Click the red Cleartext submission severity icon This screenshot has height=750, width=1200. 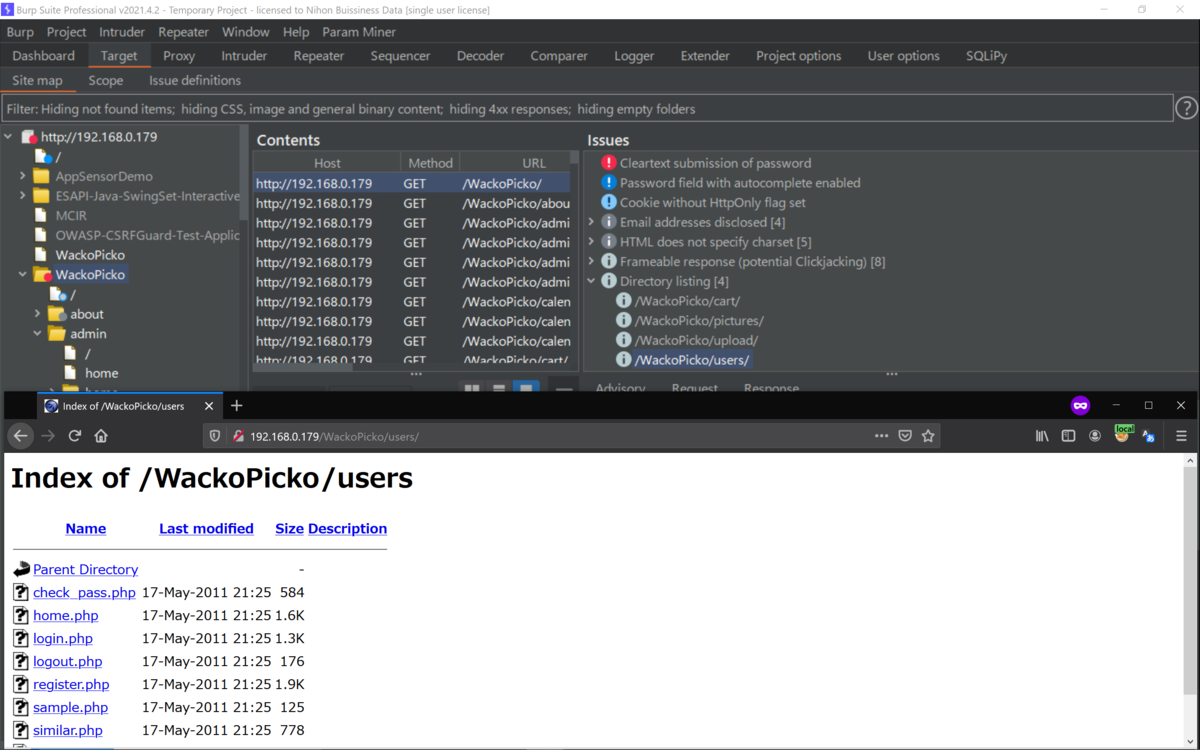(608, 162)
